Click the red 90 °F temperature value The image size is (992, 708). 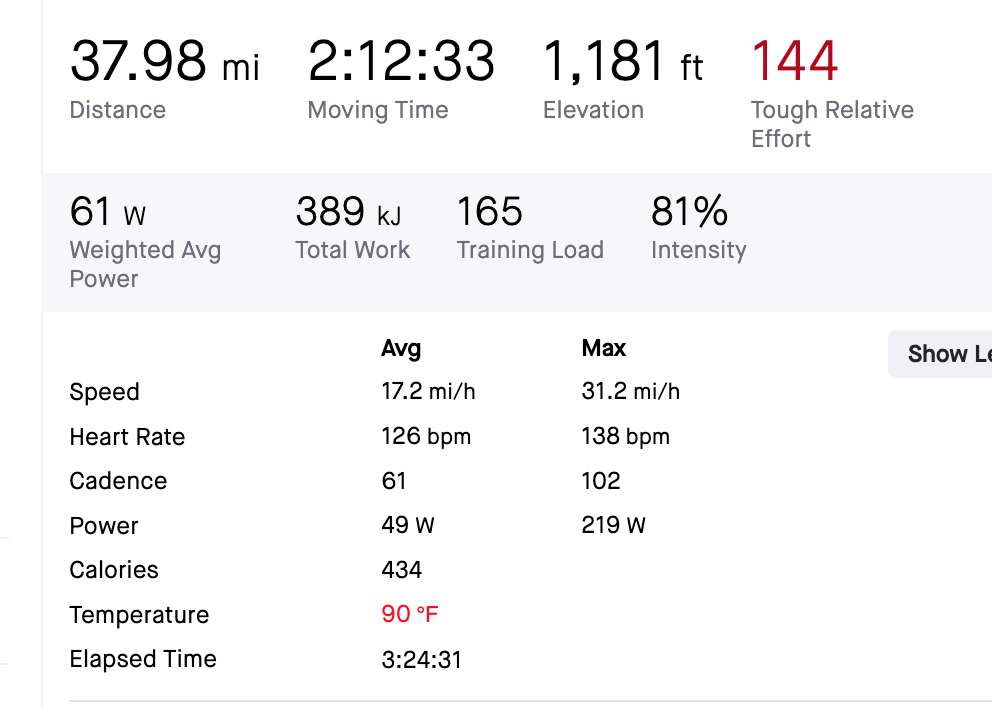pos(410,614)
